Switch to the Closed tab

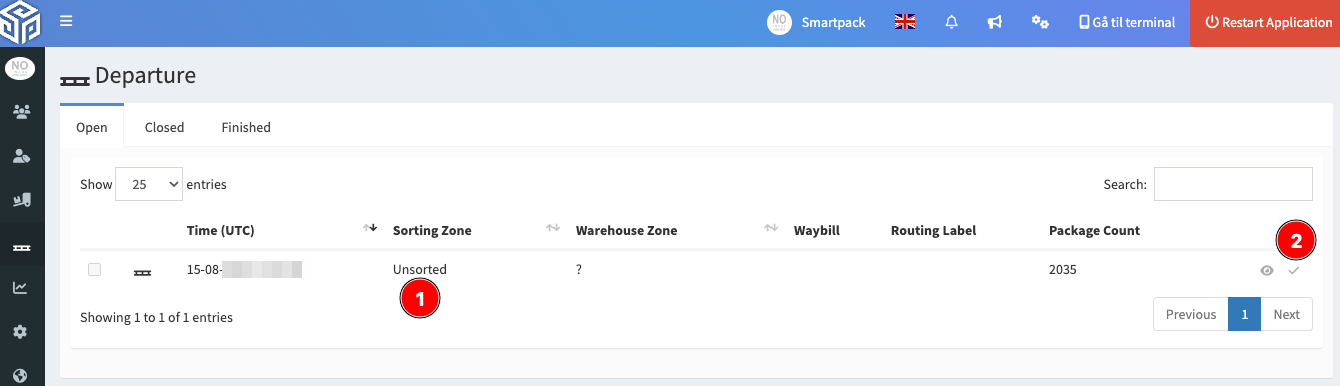(x=164, y=127)
